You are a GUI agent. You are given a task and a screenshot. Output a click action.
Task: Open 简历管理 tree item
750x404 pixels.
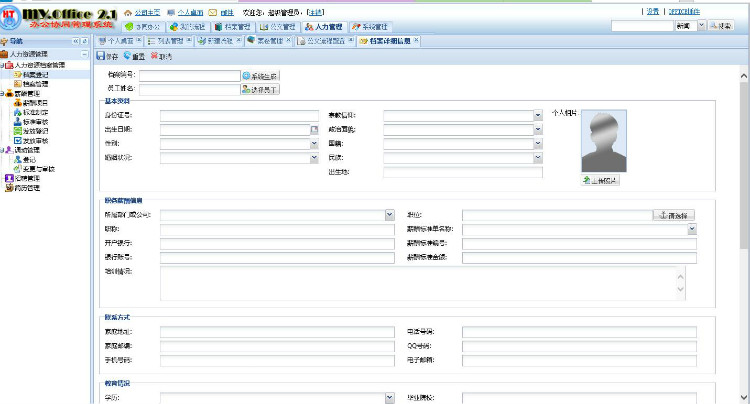22,188
